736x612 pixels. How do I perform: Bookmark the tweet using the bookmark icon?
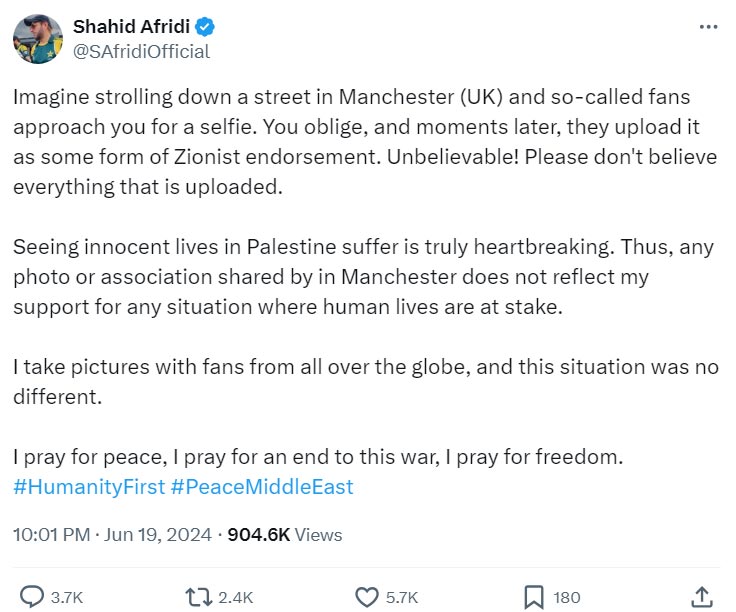click(533, 597)
